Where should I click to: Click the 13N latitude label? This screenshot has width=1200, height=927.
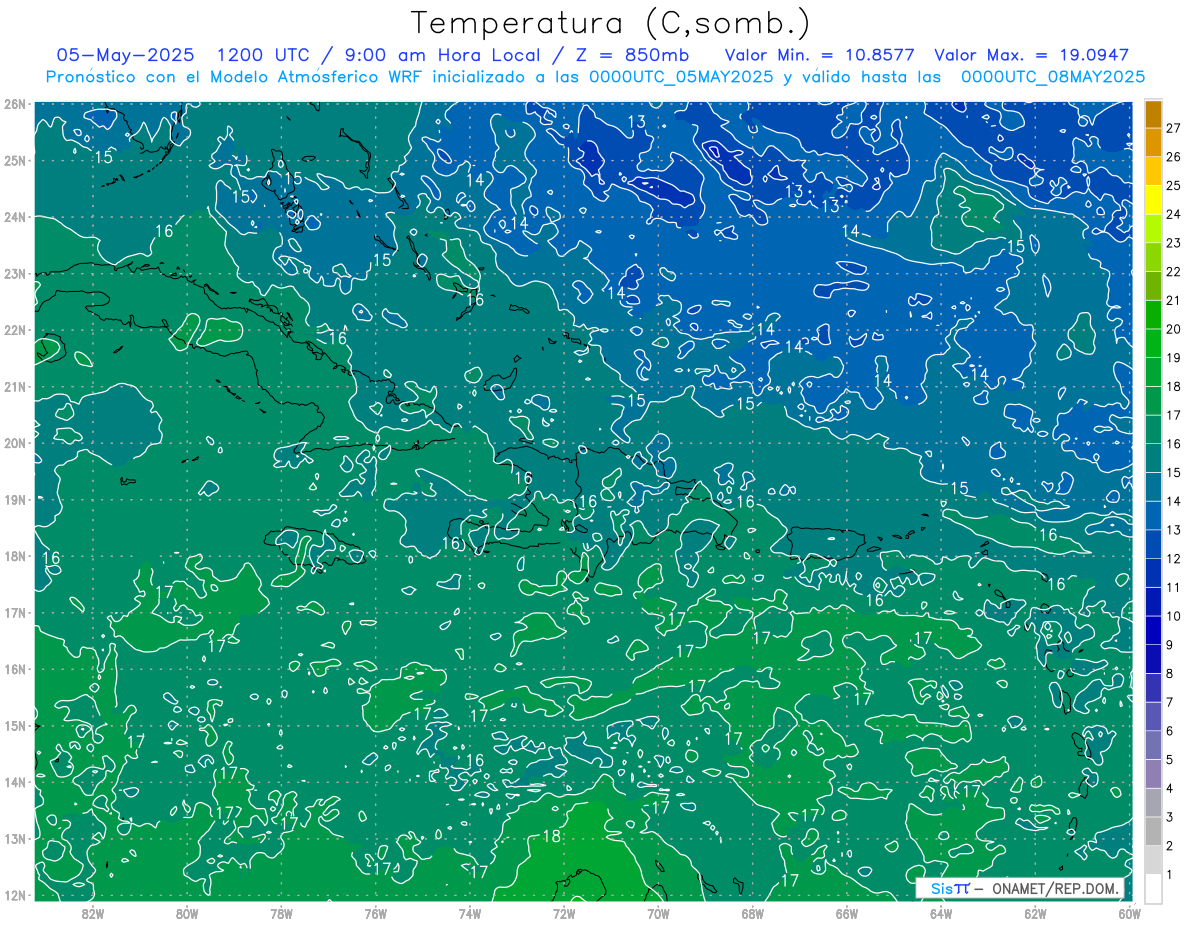tap(15, 838)
